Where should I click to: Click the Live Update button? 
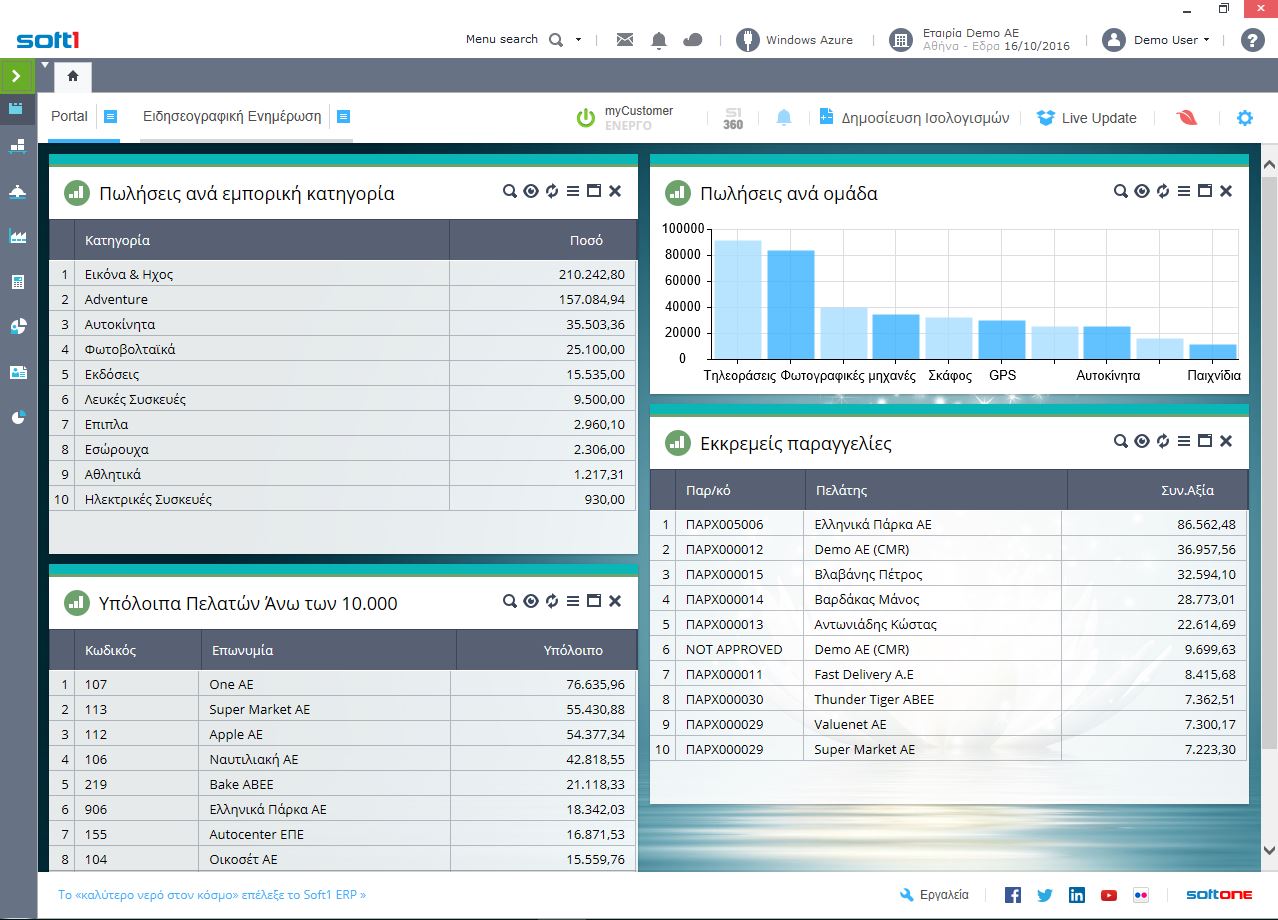coord(1087,118)
